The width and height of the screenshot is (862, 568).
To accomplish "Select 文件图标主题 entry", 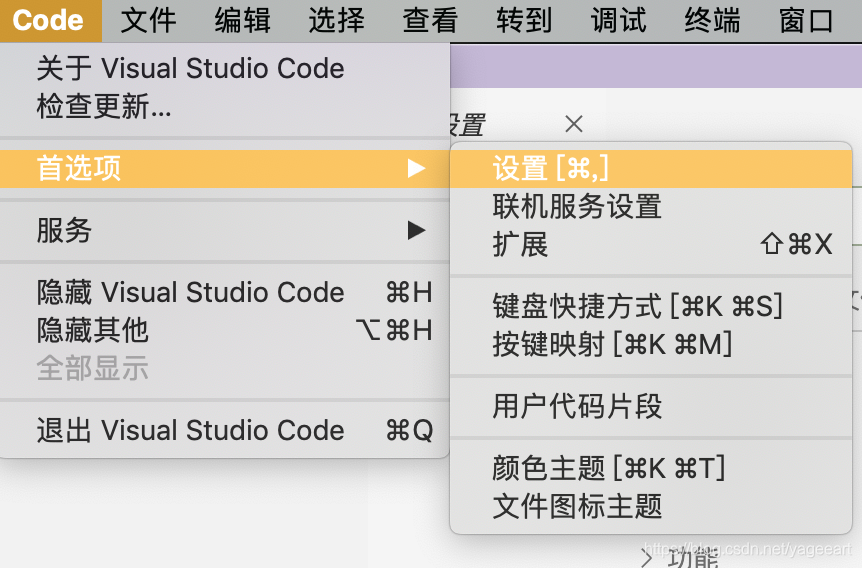I will point(651,506).
